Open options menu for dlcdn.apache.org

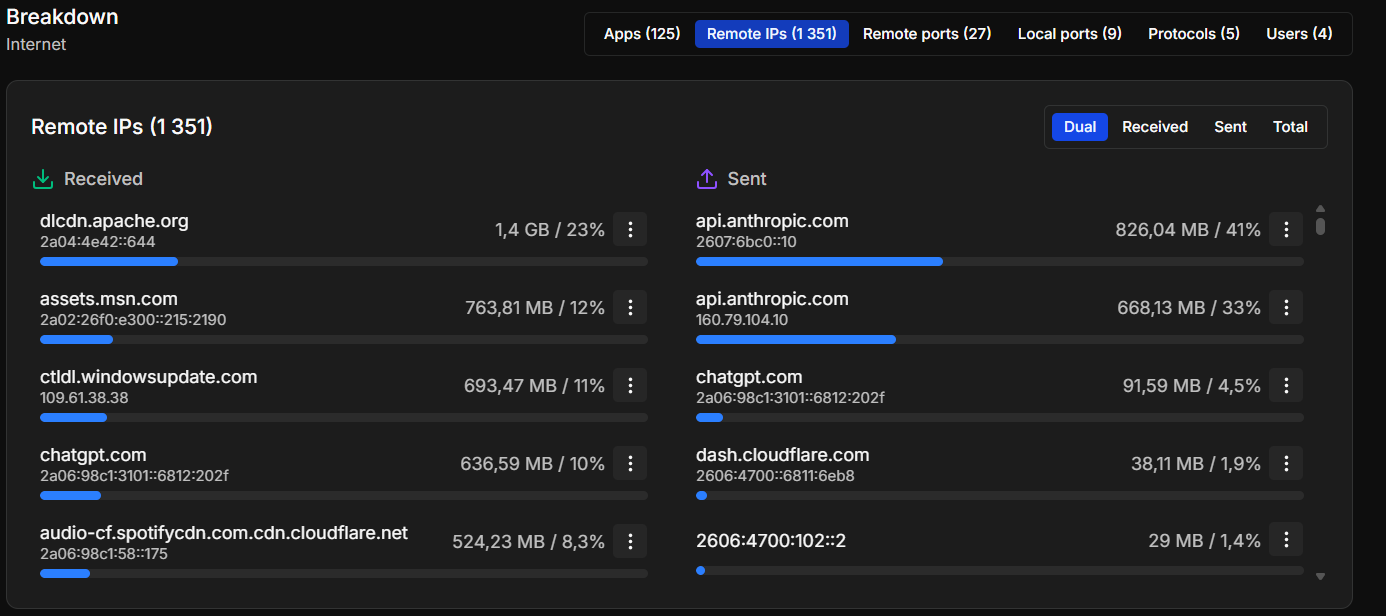click(x=630, y=230)
